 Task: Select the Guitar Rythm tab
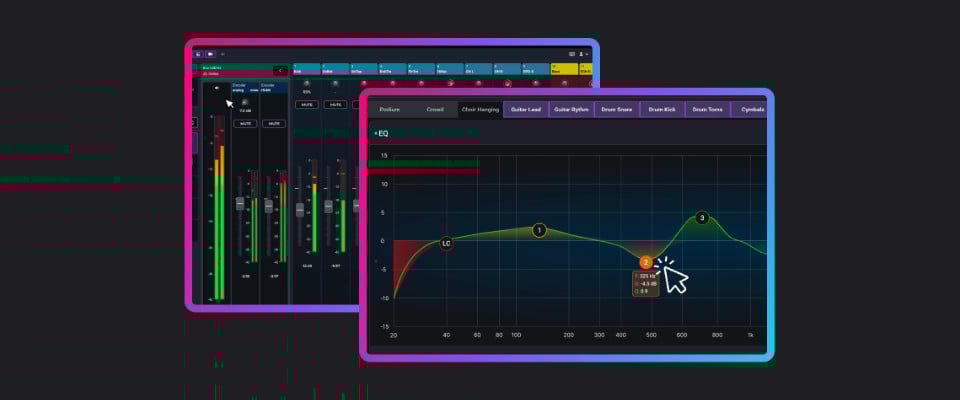(571, 110)
